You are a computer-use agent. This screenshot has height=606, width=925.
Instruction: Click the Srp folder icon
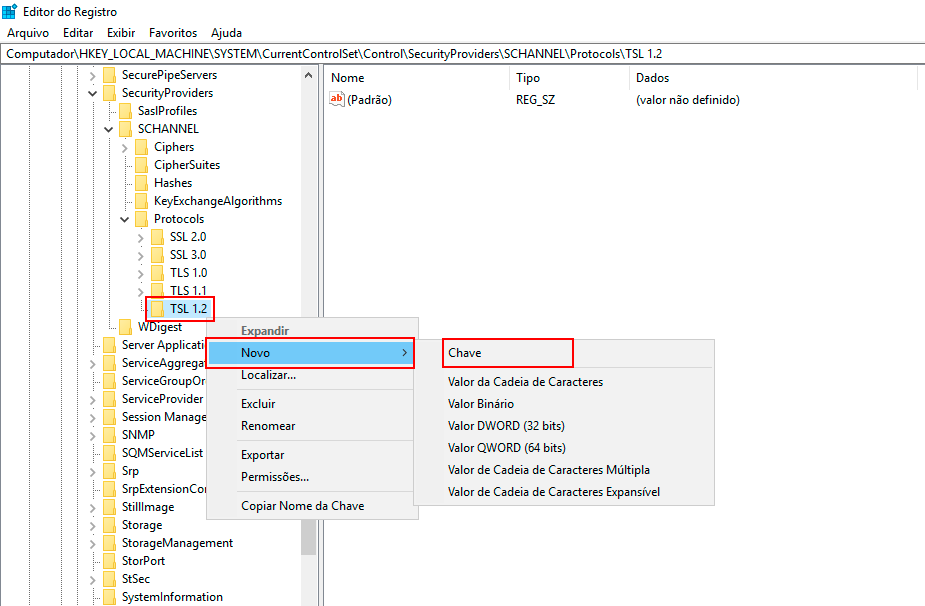pyautogui.click(x=110, y=471)
